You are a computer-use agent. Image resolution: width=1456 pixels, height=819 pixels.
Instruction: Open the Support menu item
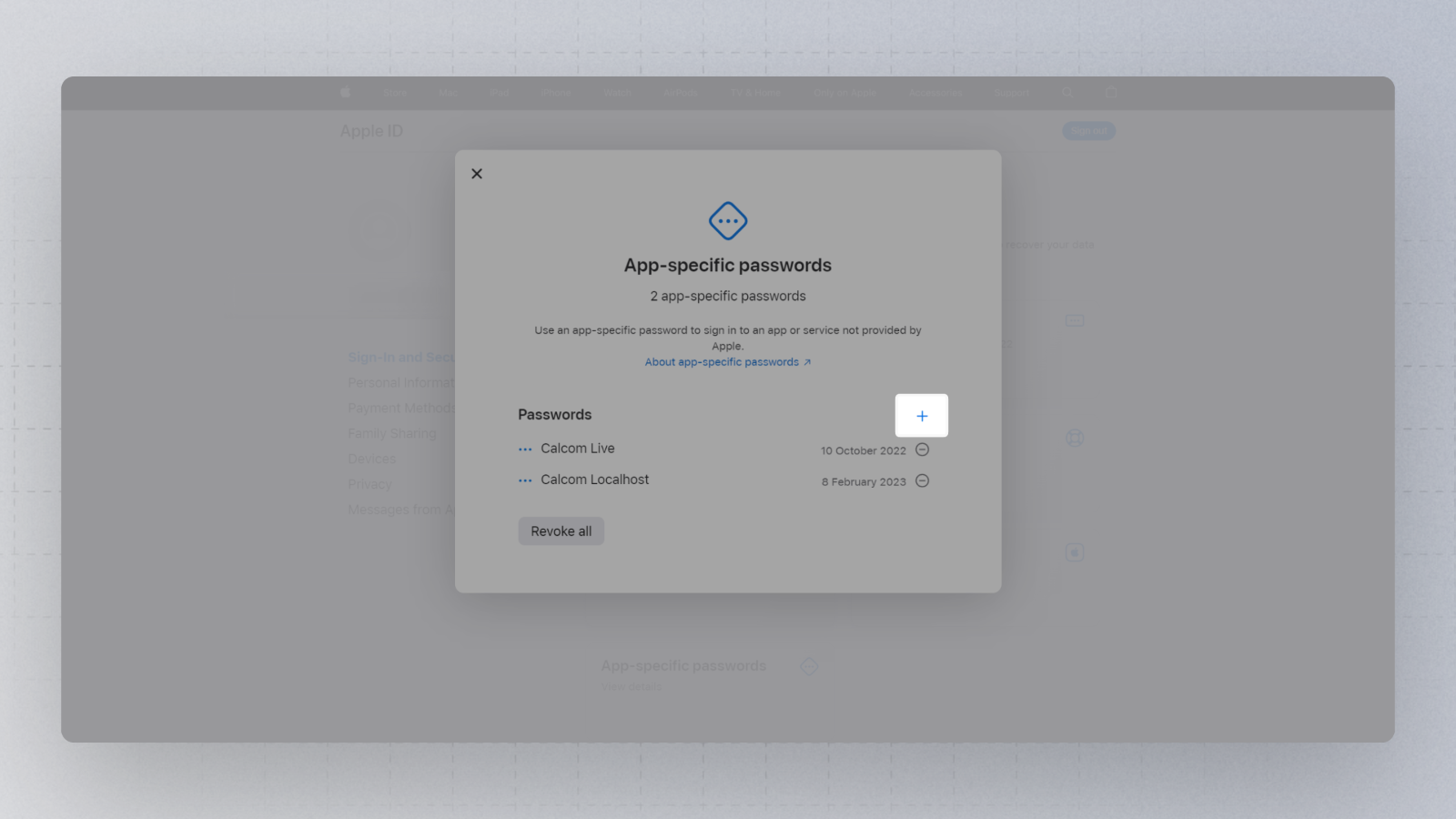pos(1012,93)
